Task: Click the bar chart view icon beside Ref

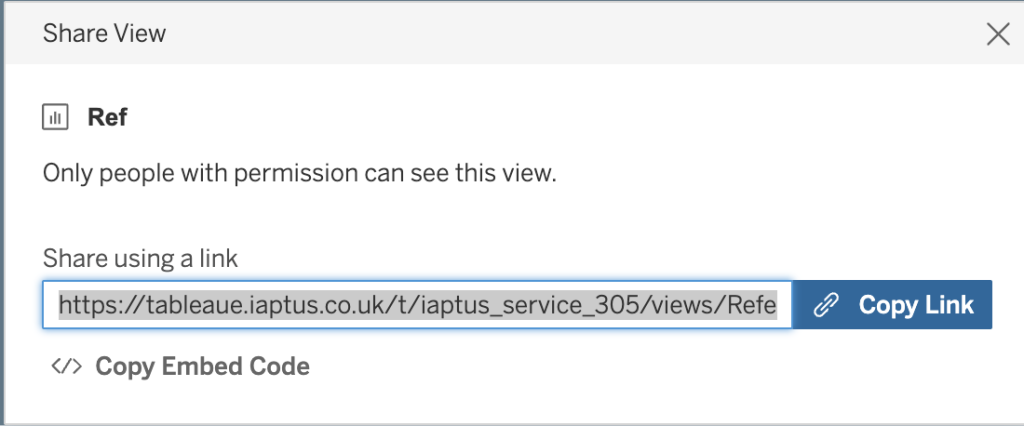Action: point(56,118)
